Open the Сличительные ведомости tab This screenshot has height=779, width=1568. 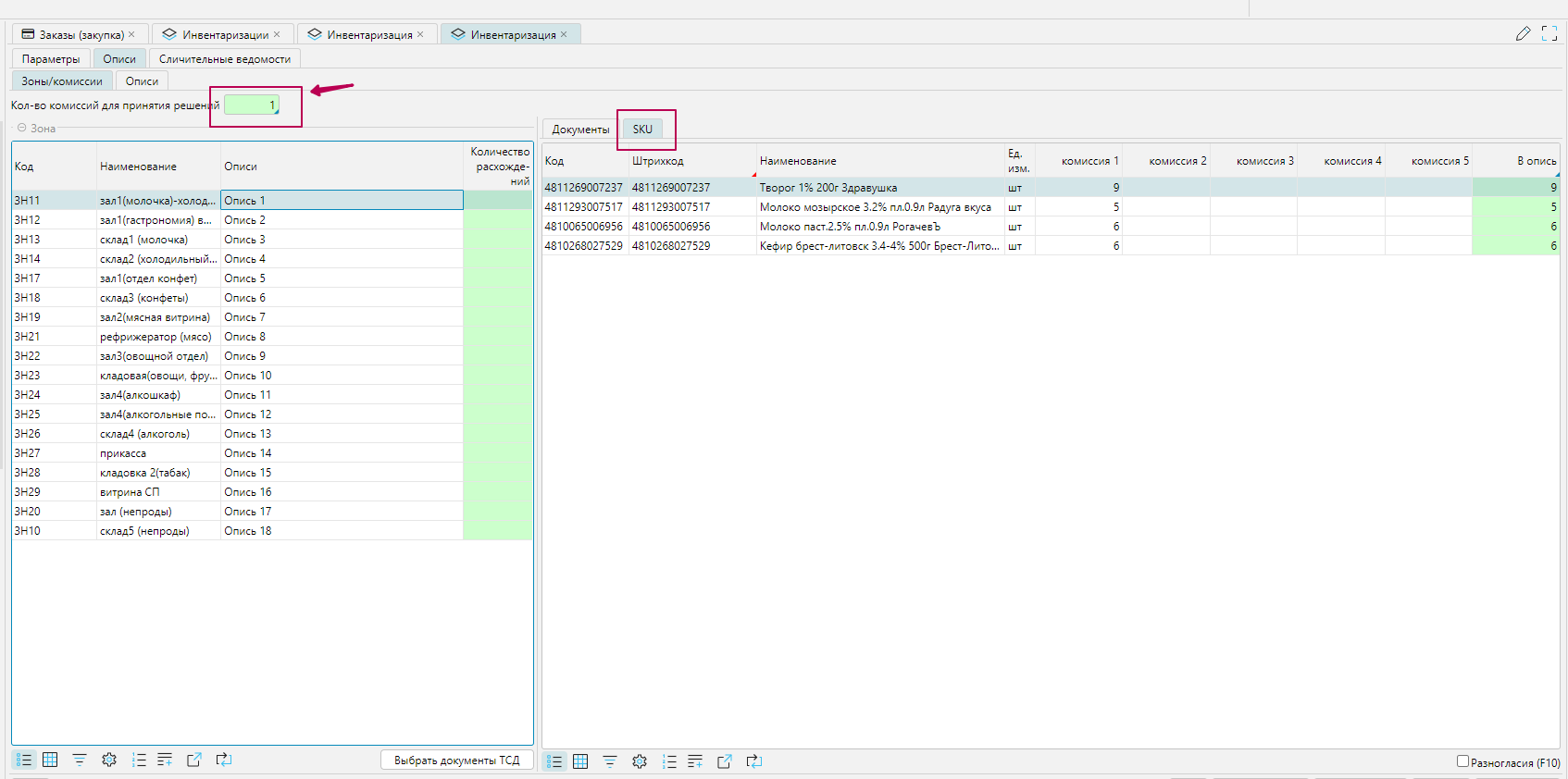224,59
